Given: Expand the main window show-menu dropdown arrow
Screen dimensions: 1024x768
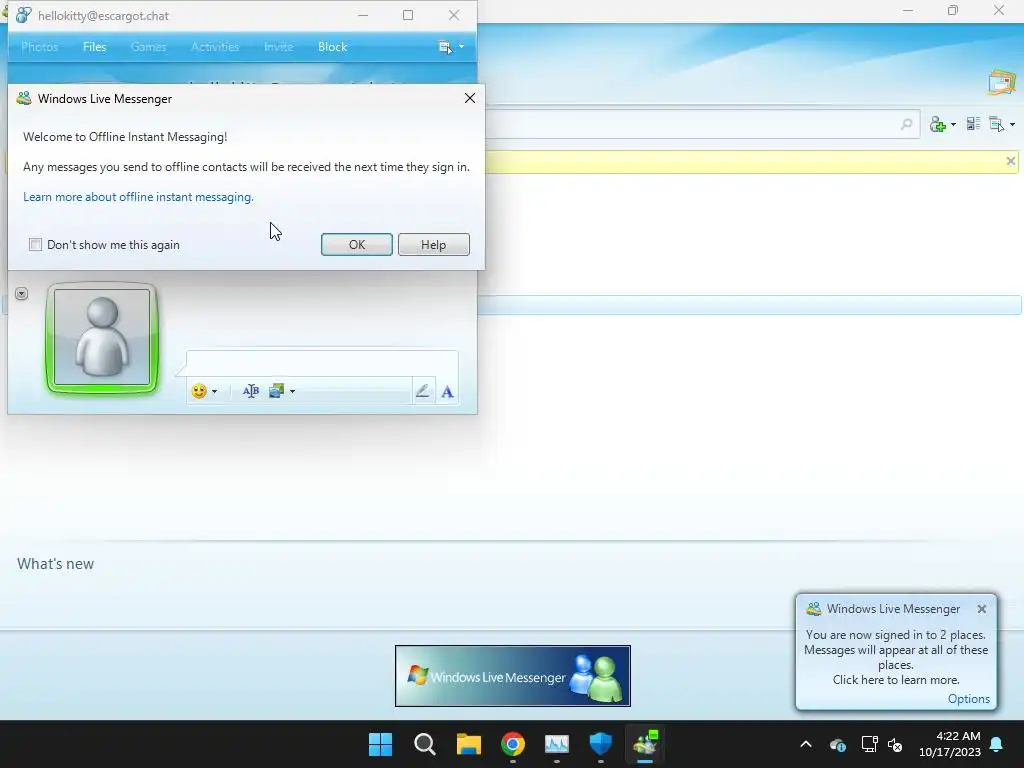Looking at the screenshot, I should tap(1012, 125).
